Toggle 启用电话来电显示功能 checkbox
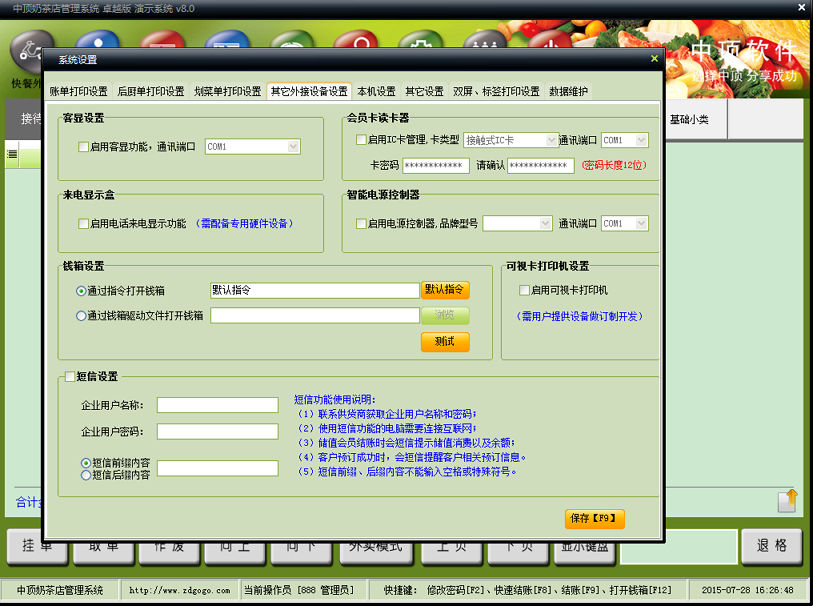This screenshot has width=813, height=606. tap(83, 223)
